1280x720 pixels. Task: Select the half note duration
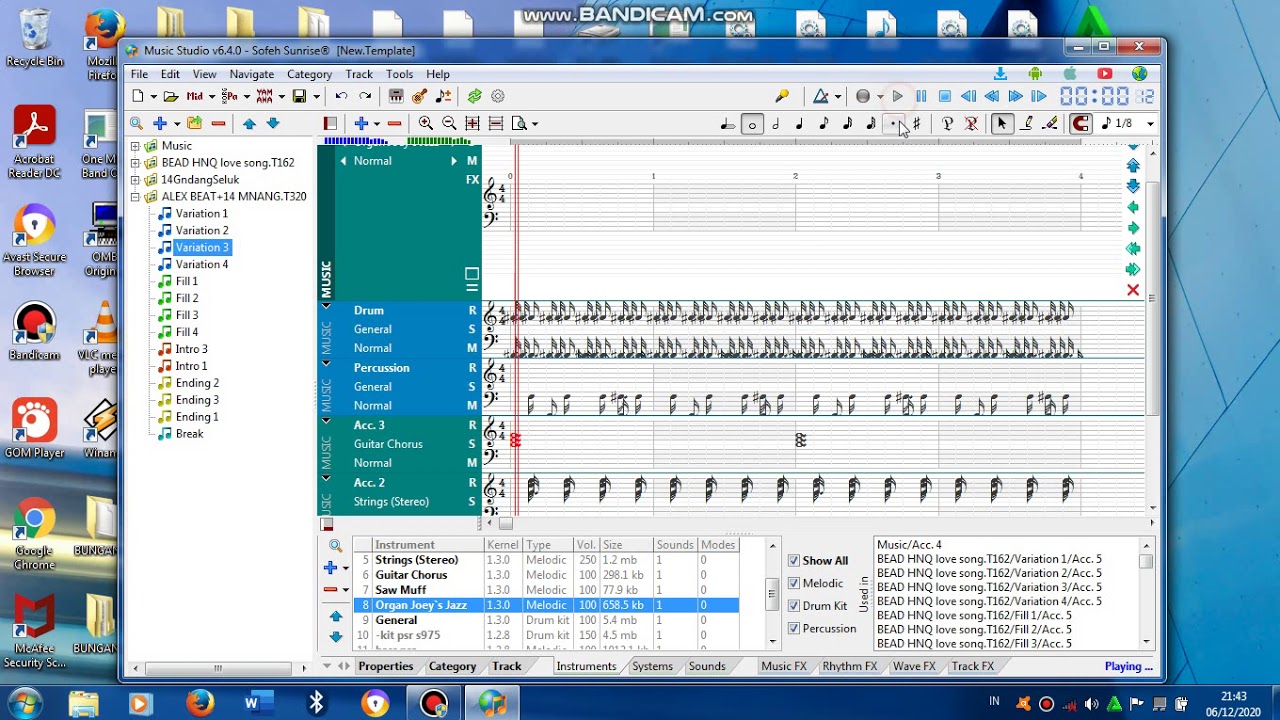click(776, 123)
